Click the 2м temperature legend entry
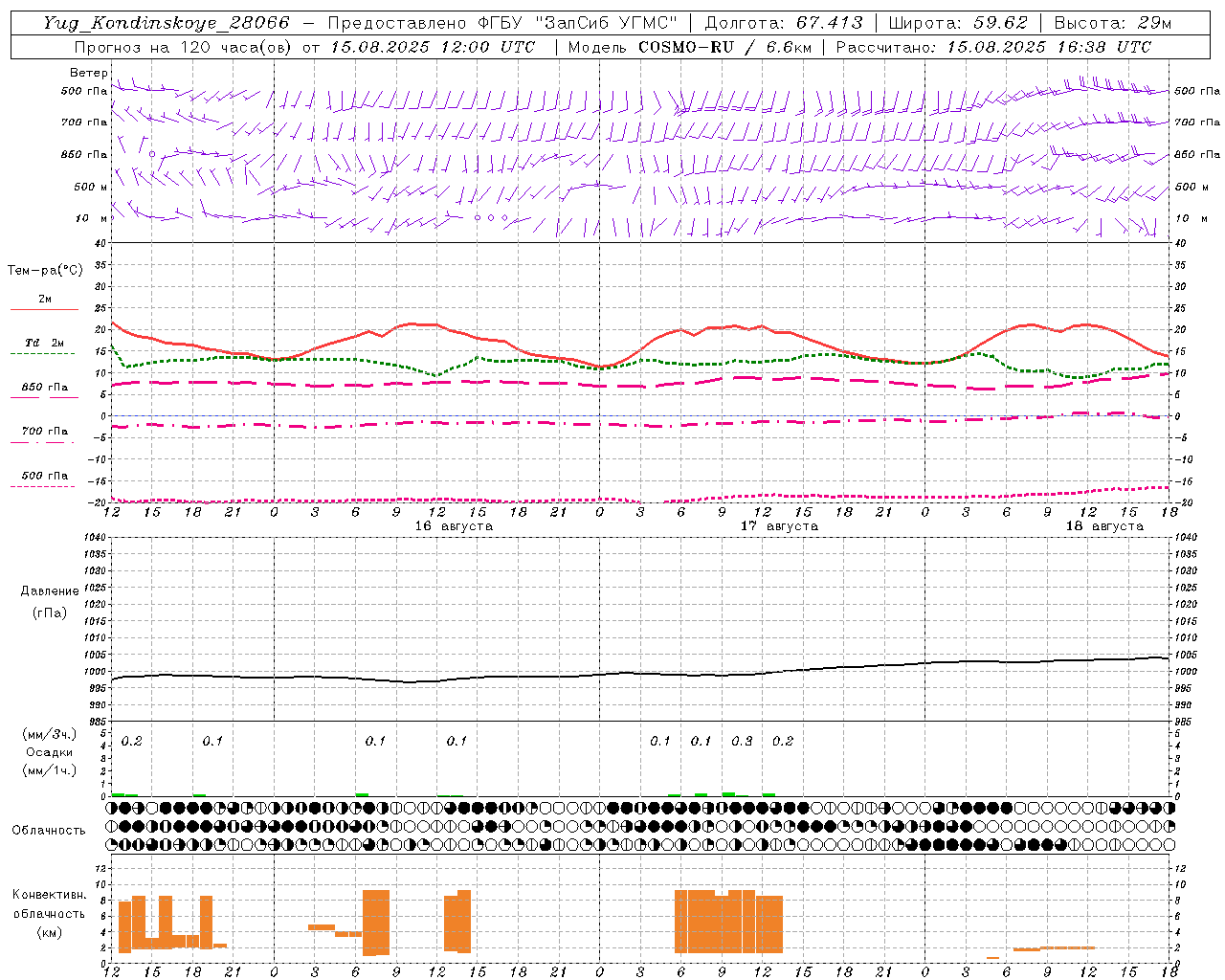This screenshot has height=980, width=1225. click(44, 300)
